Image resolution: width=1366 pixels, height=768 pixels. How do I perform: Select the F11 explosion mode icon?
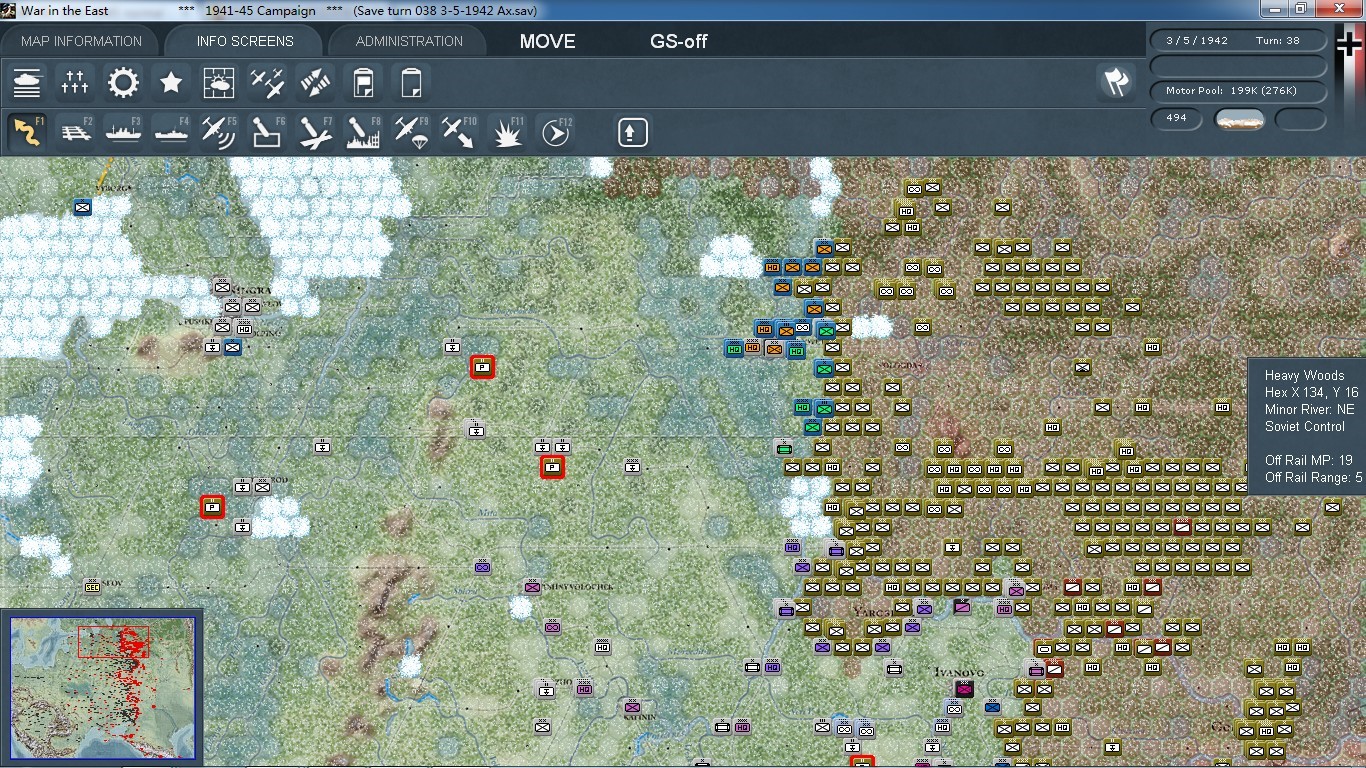(507, 132)
